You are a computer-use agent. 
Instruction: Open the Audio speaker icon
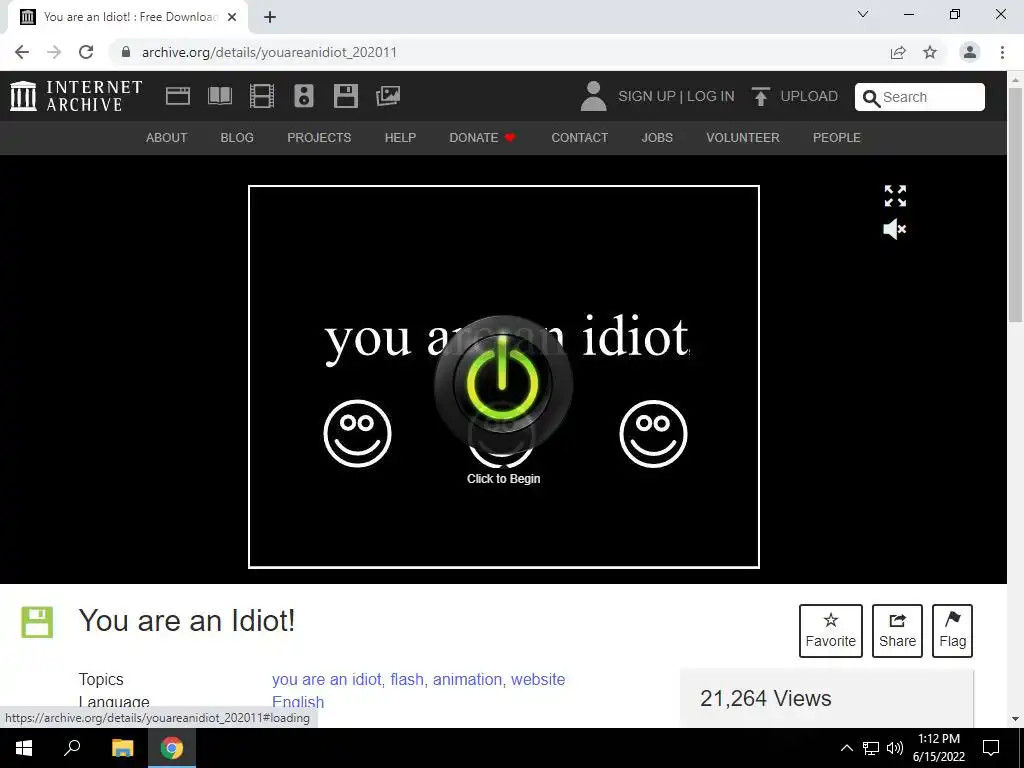click(304, 96)
